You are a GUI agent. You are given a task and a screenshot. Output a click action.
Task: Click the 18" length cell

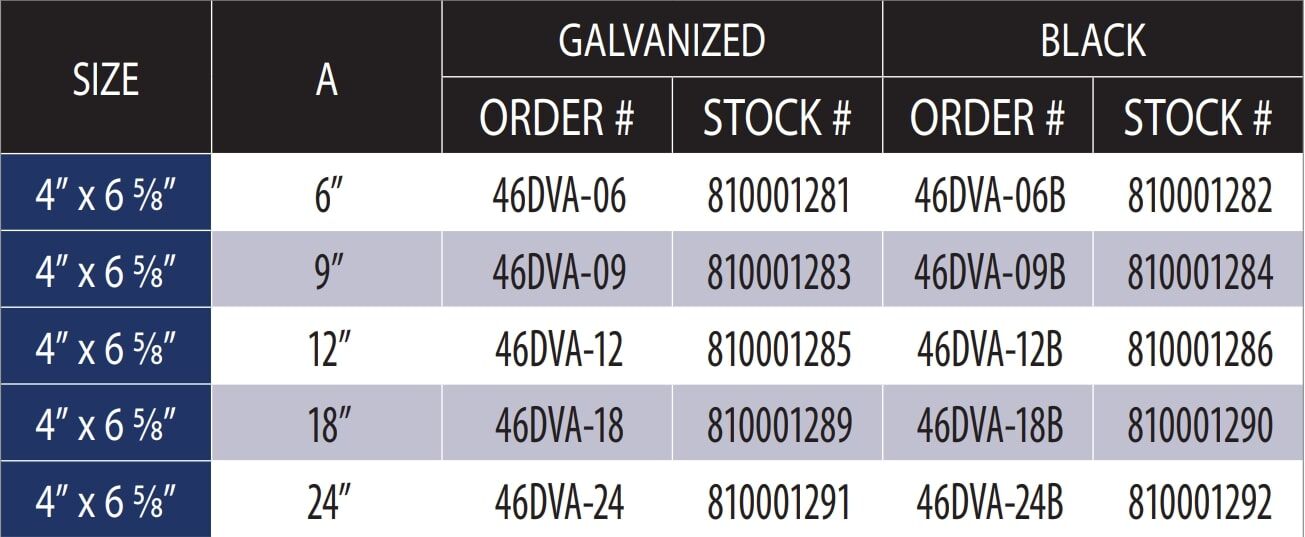point(327,426)
